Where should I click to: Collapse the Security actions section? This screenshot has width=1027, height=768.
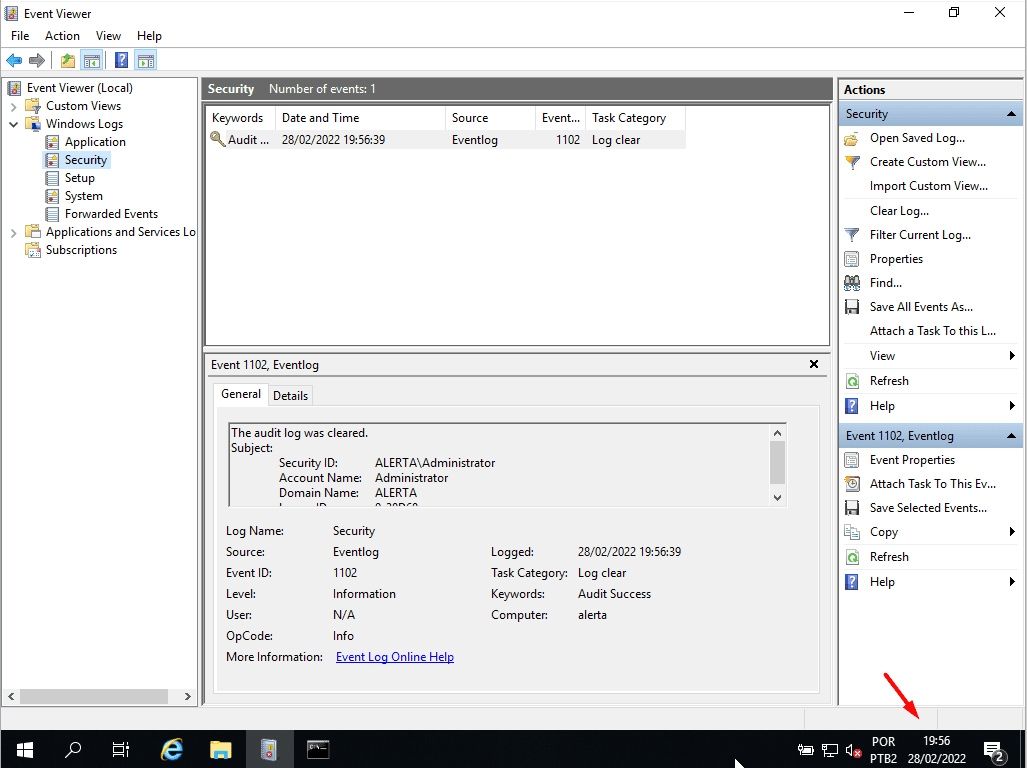pyautogui.click(x=1011, y=114)
